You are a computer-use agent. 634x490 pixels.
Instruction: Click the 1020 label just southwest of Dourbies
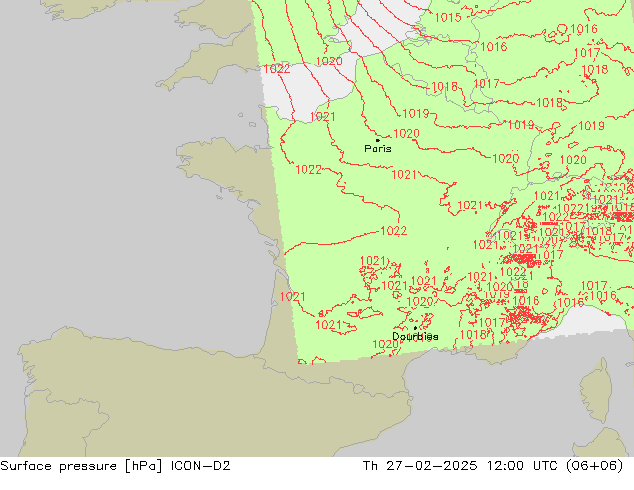(x=385, y=344)
